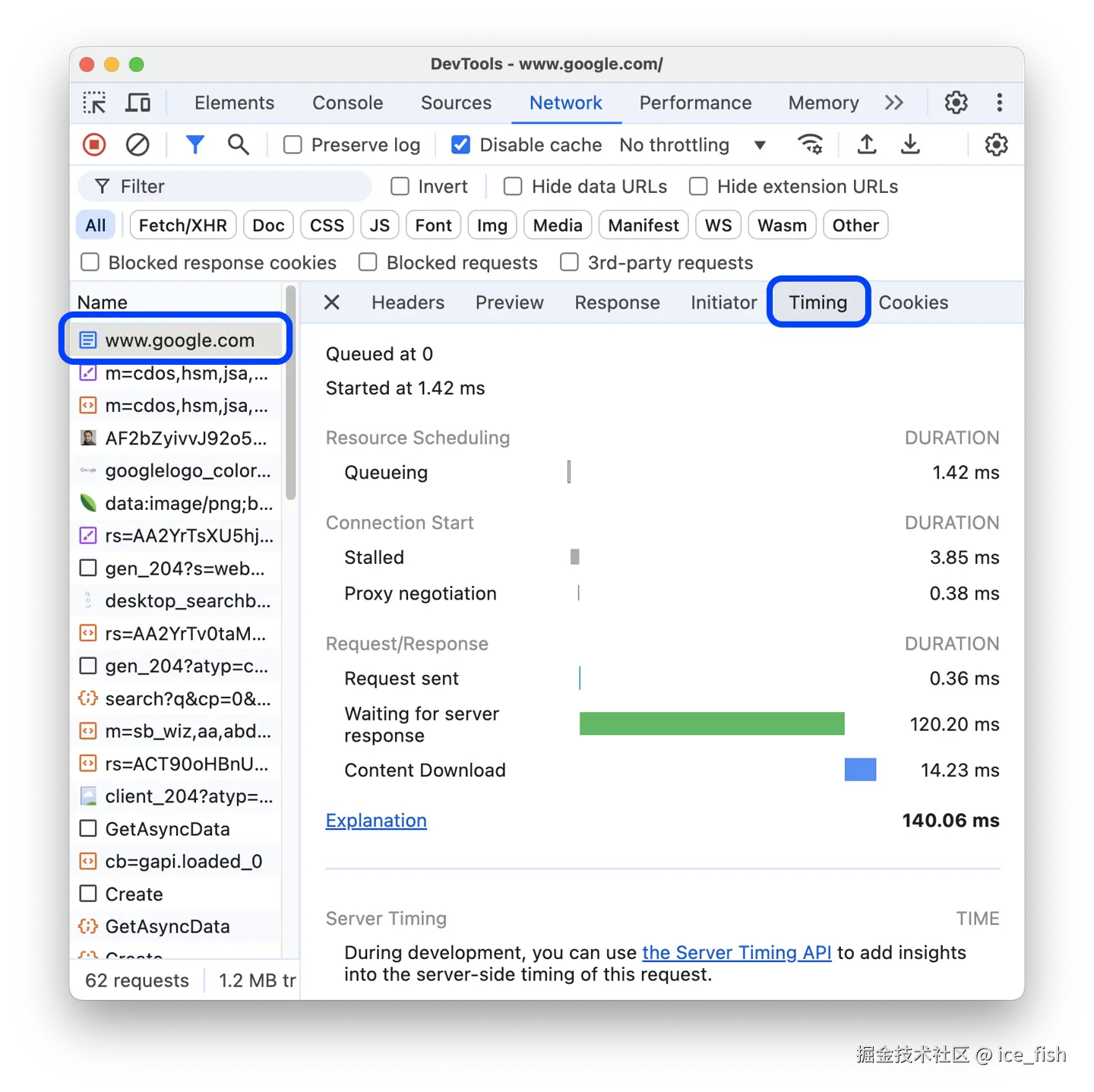Filter requests by JS type
1094x1092 pixels.
click(x=380, y=226)
